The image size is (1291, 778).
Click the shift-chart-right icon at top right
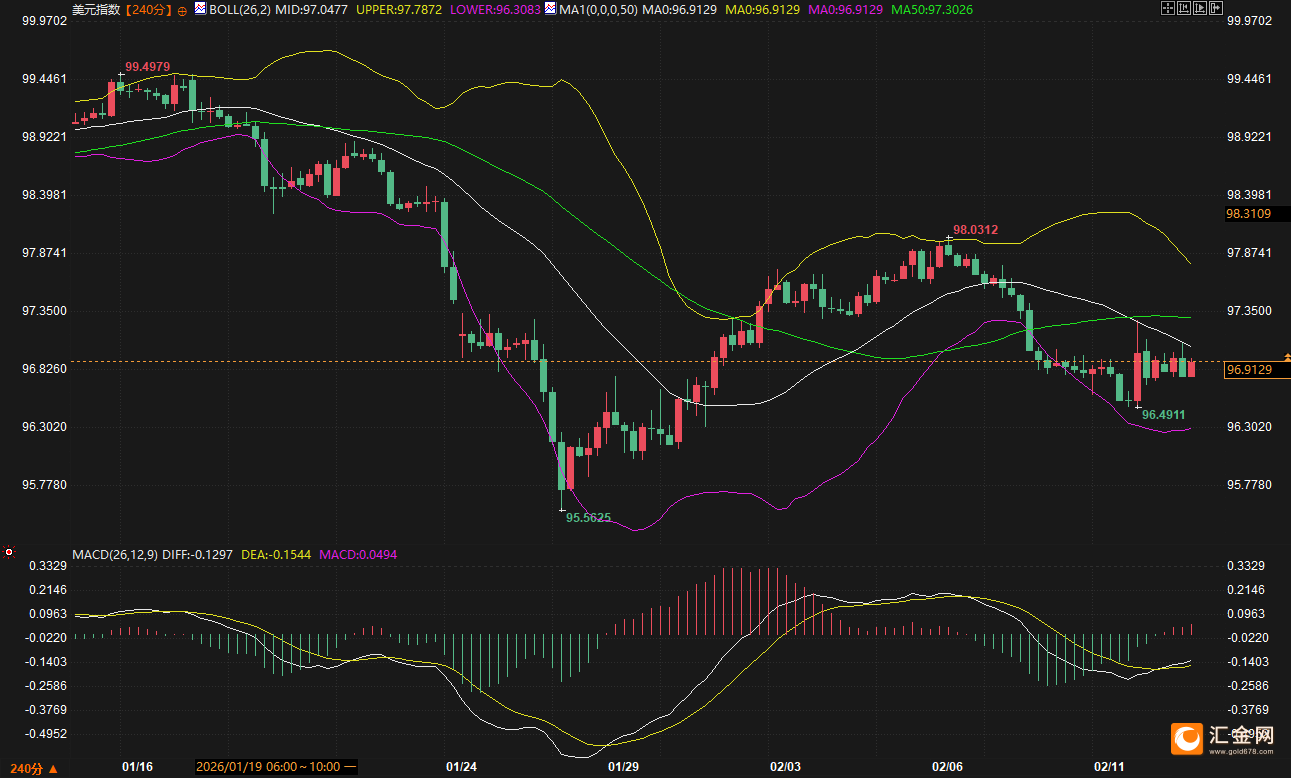[1214, 8]
